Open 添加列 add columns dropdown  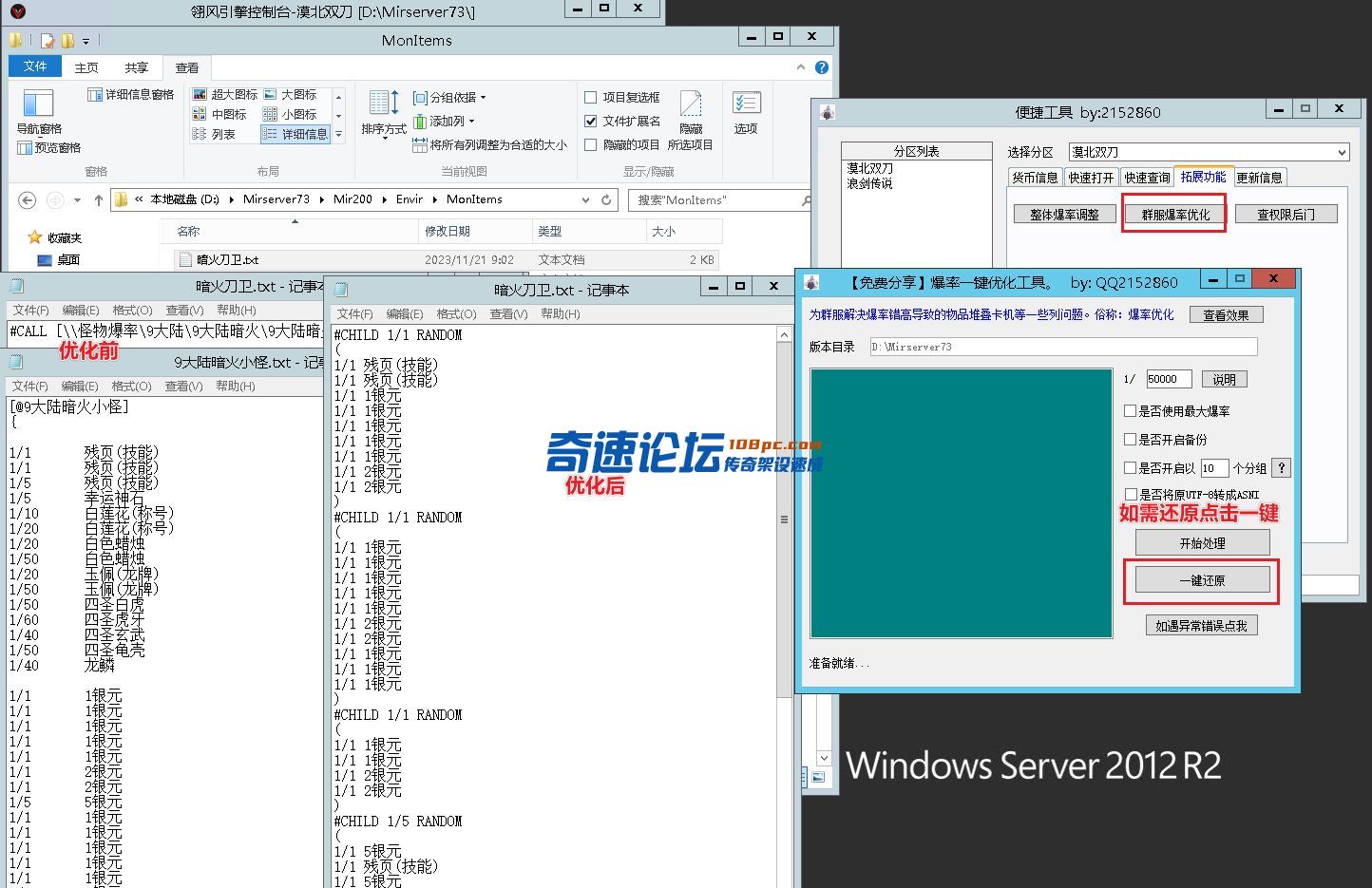tap(444, 121)
